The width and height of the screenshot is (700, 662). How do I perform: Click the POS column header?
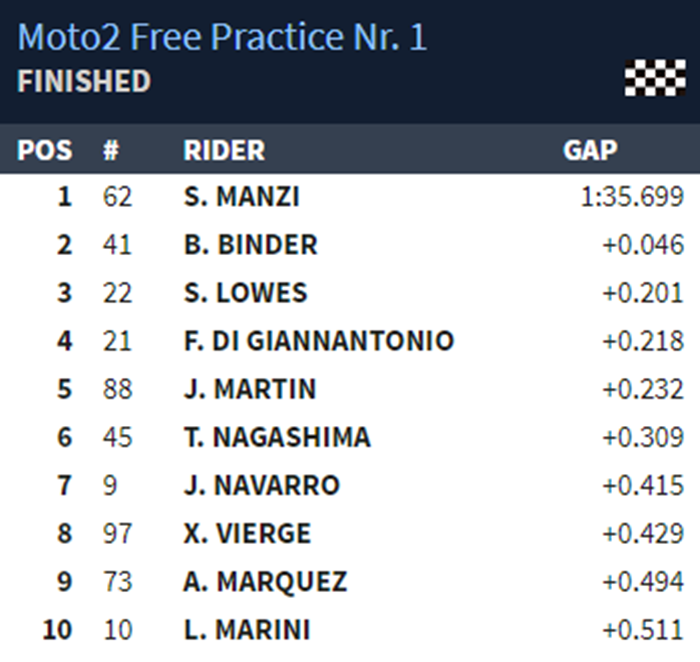[45, 150]
